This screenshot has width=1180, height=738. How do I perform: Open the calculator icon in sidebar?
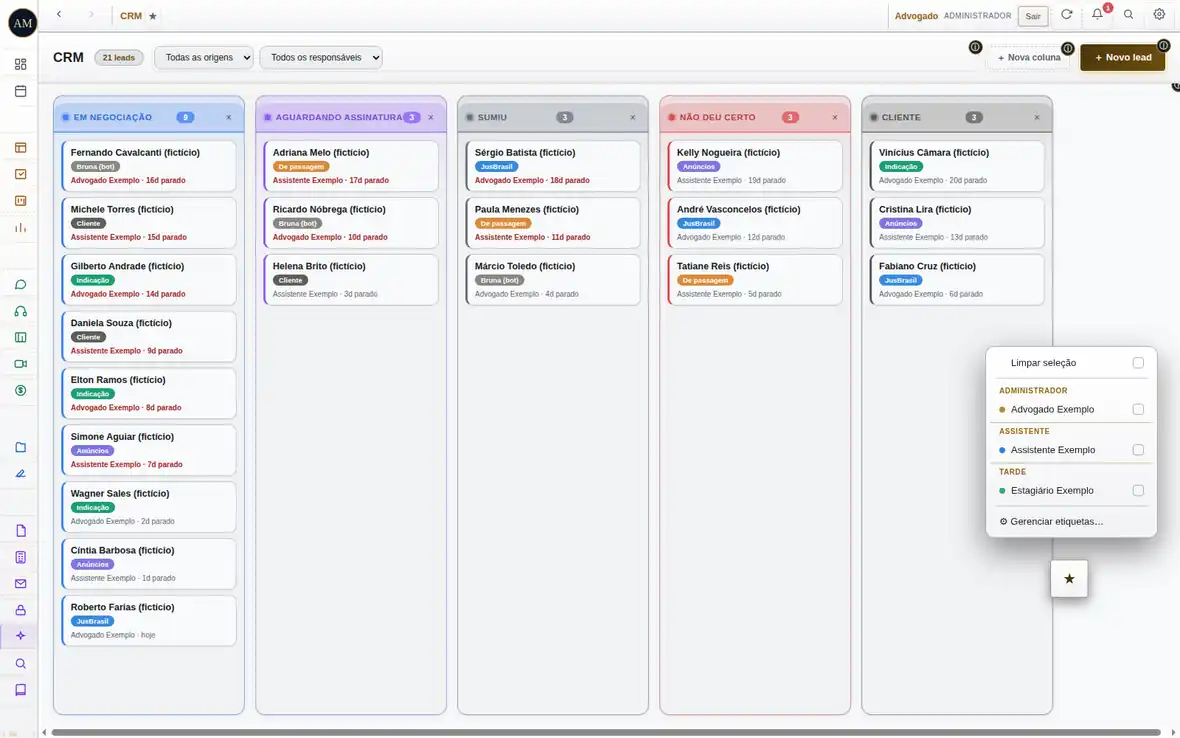(20, 557)
